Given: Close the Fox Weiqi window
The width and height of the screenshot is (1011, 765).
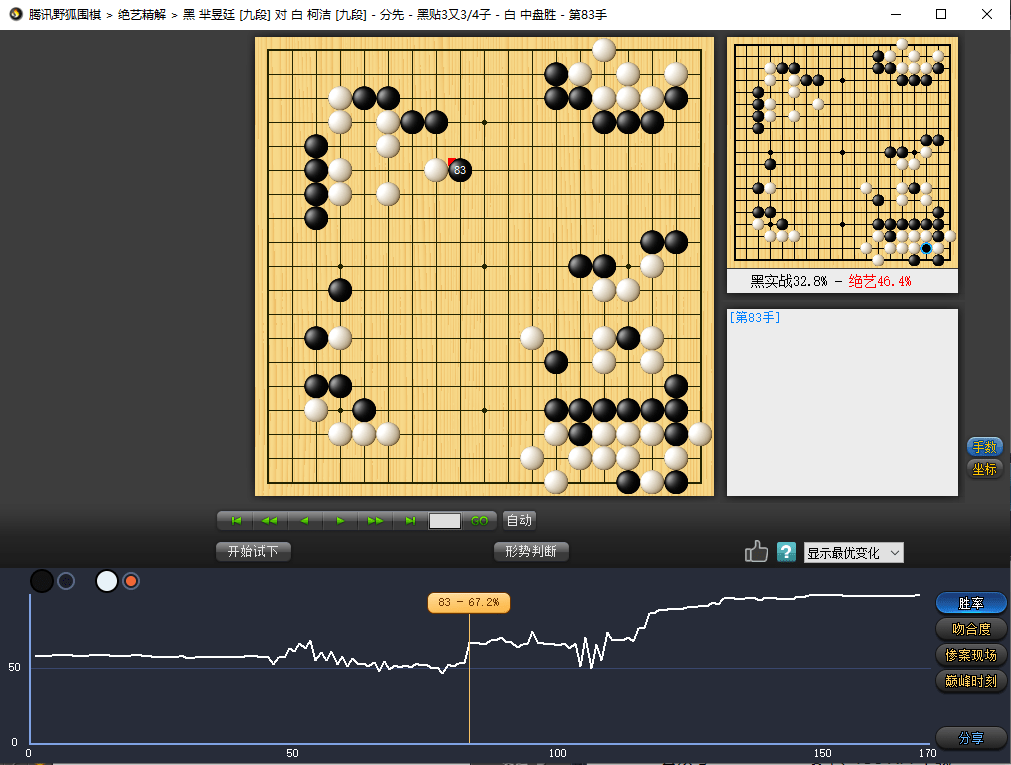Looking at the screenshot, I should [986, 14].
